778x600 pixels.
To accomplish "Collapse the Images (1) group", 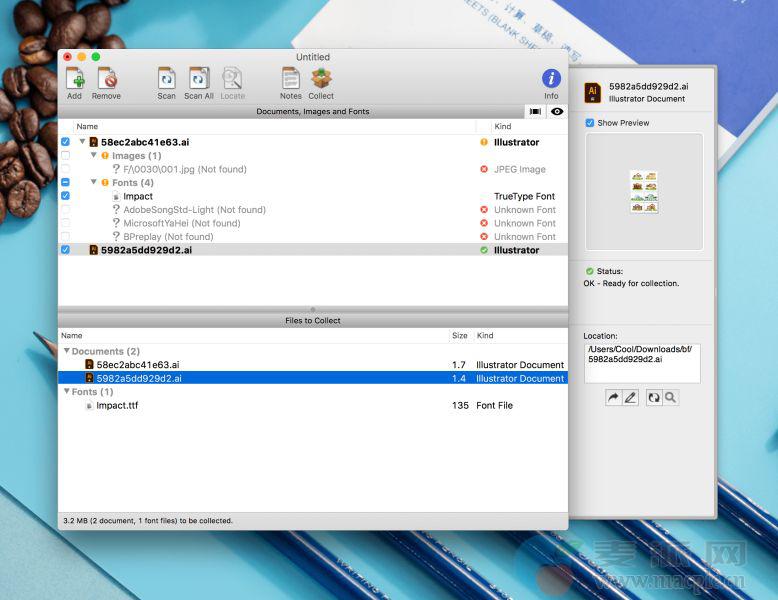I will (94, 156).
